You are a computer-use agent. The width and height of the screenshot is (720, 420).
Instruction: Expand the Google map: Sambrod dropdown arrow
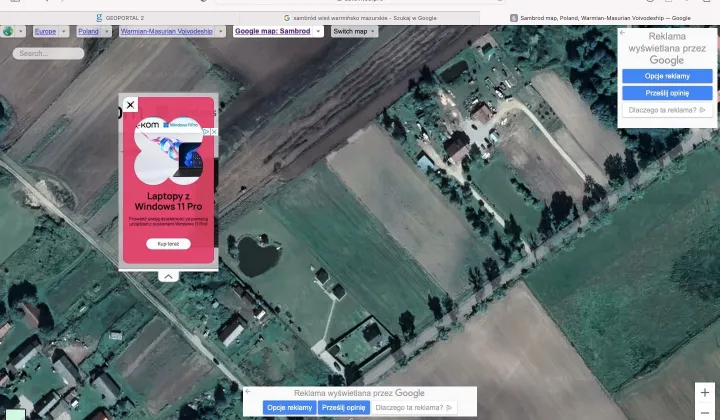[318, 31]
